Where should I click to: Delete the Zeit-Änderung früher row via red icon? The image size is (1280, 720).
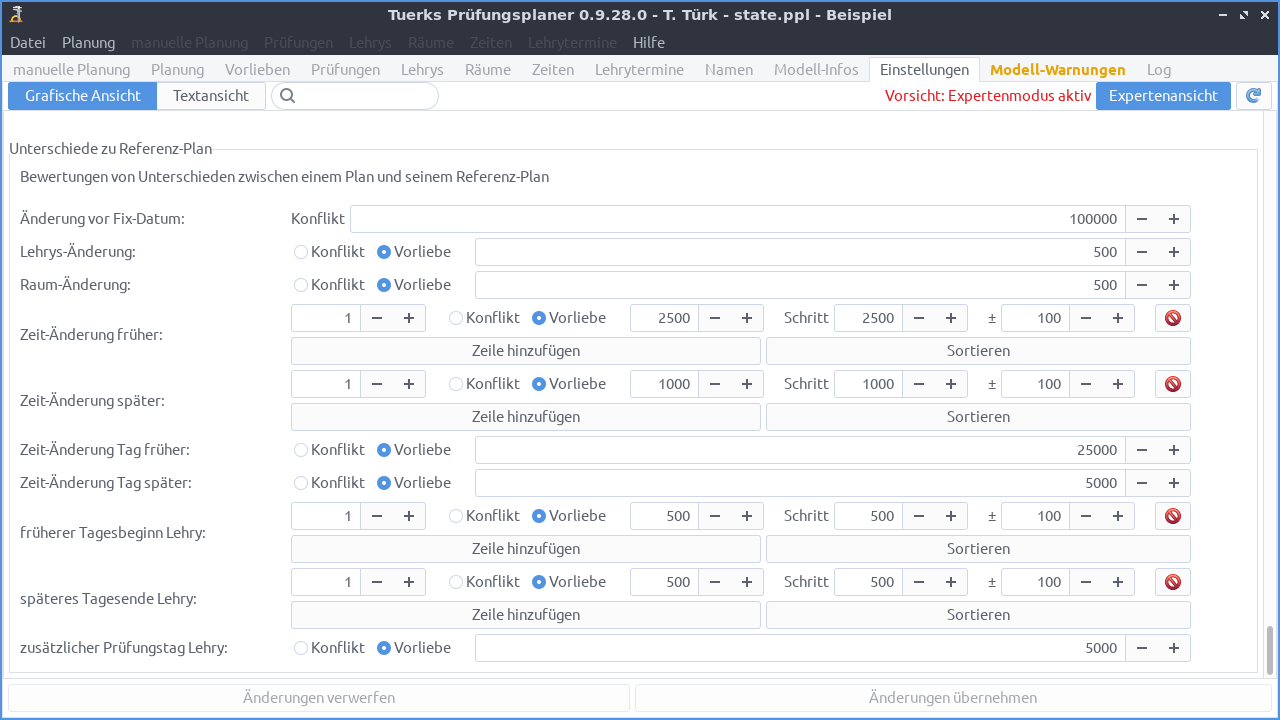coord(1173,318)
